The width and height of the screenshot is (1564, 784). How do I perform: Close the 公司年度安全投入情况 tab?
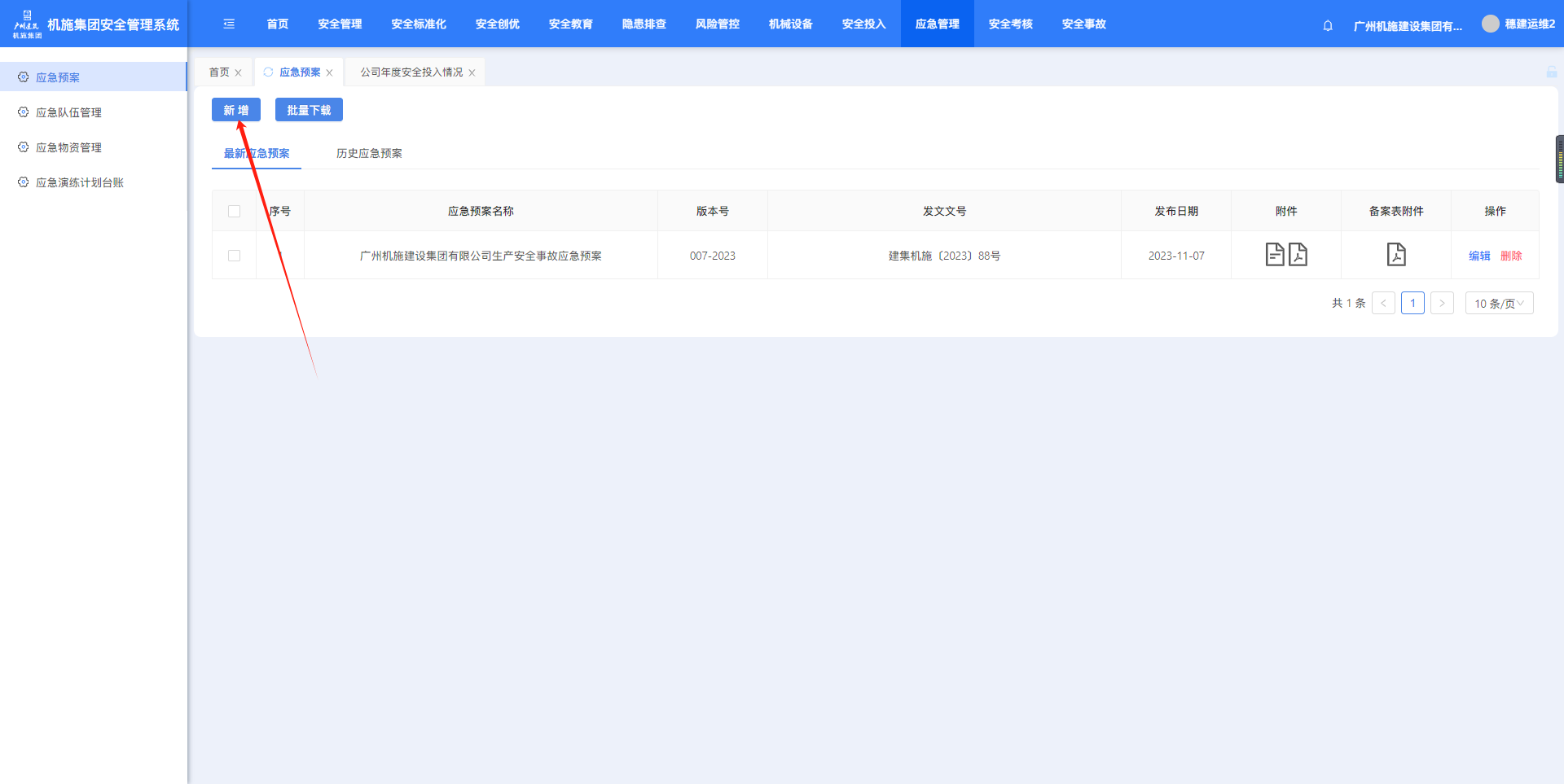click(472, 73)
